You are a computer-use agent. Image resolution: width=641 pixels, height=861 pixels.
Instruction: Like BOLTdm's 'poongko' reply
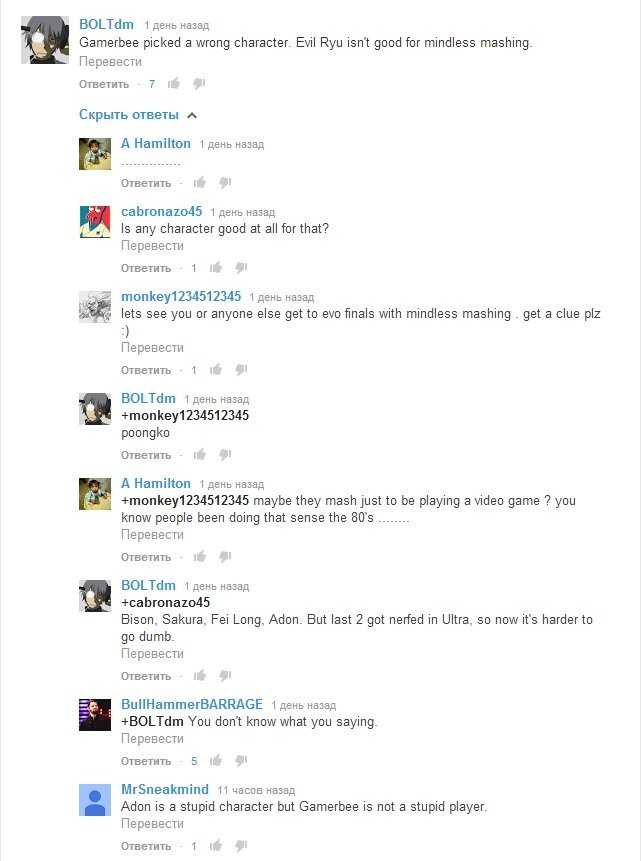click(200, 455)
